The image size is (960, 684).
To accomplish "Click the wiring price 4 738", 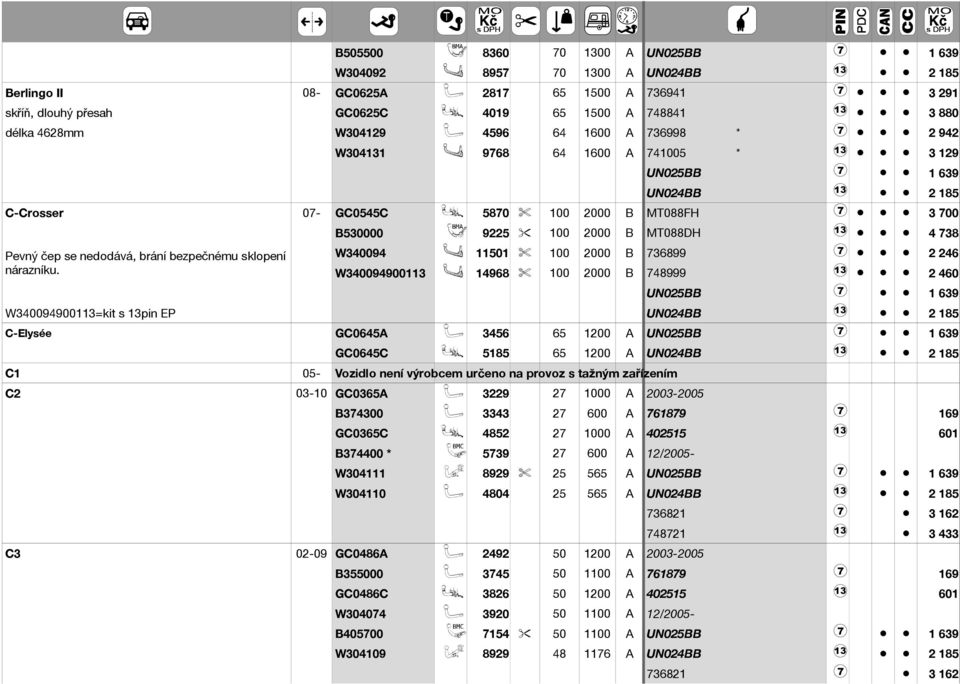I will [943, 233].
